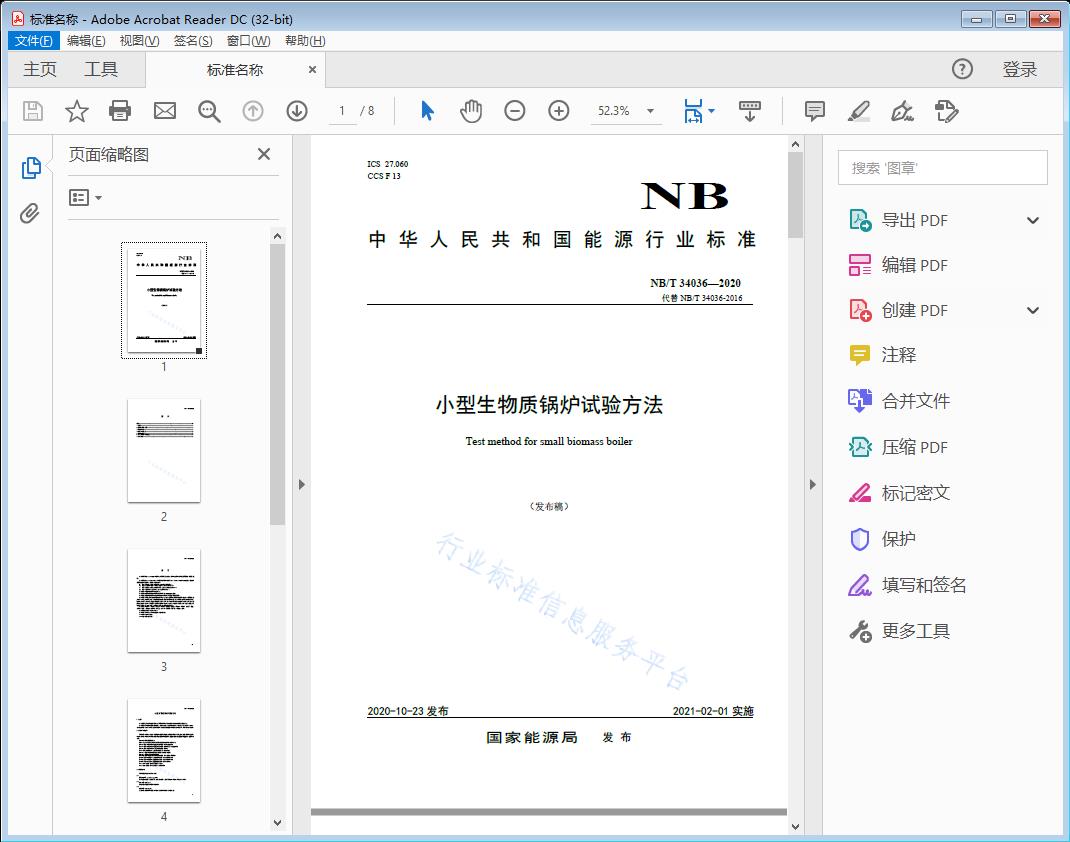Screen dimensions: 1070x842
Task: Select page 3 thumbnail in the sidebar
Action: point(163,601)
